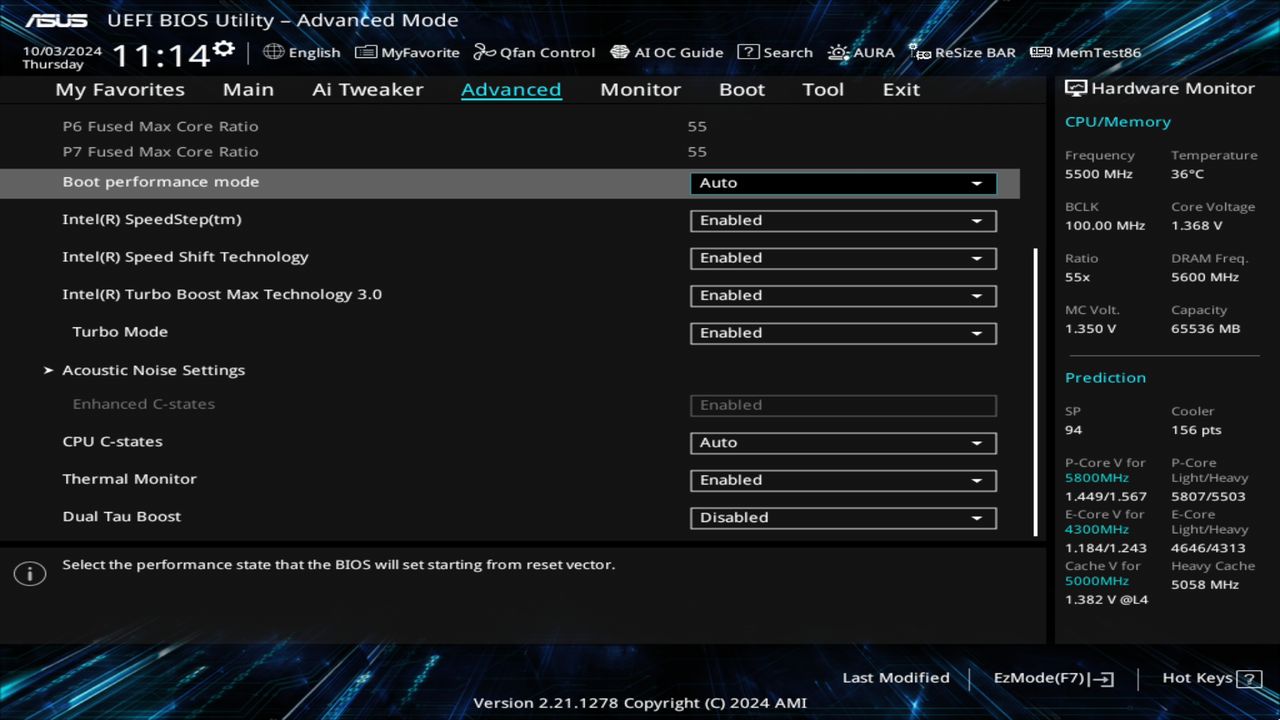Open the Boot menu tab
The width and height of the screenshot is (1280, 720).
741,89
